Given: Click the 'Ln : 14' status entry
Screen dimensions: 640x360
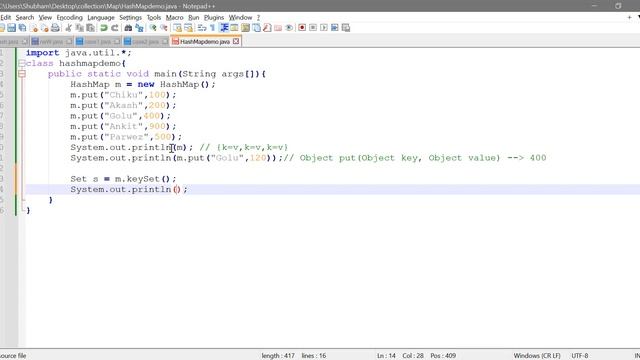Looking at the screenshot, I should 386,356.
